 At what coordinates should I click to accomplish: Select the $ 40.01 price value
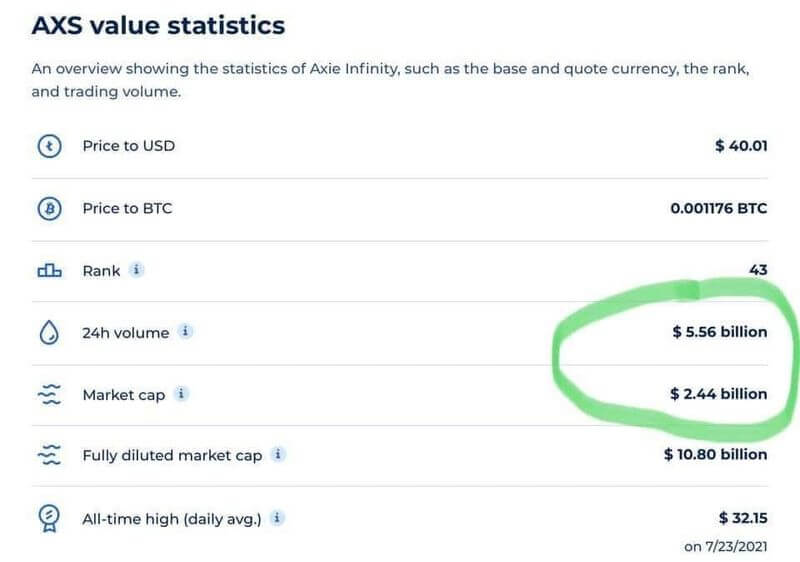pyautogui.click(x=741, y=146)
